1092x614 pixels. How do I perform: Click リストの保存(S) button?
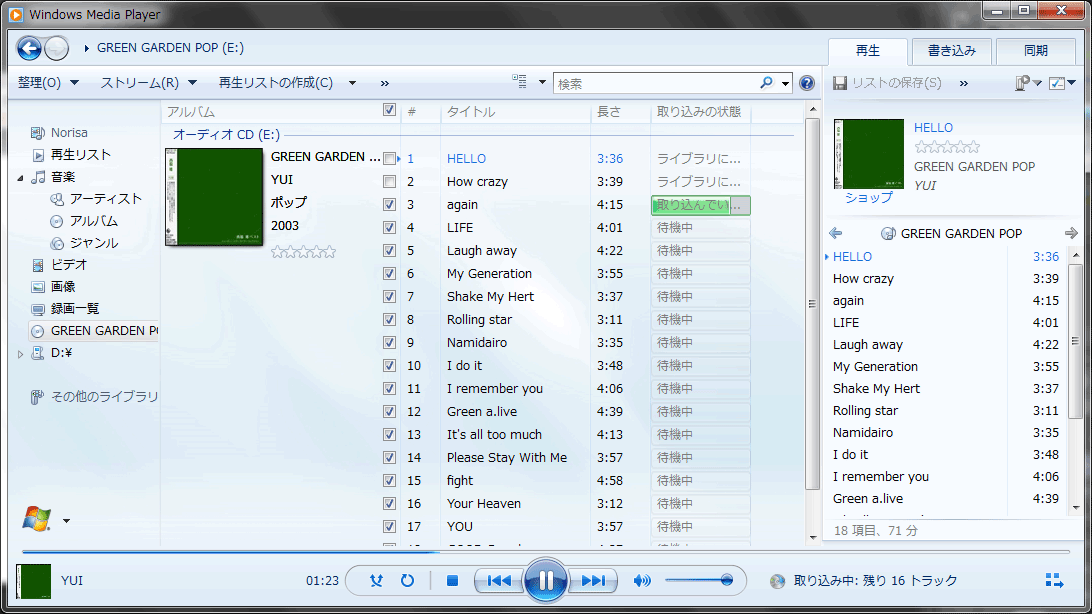(887, 83)
